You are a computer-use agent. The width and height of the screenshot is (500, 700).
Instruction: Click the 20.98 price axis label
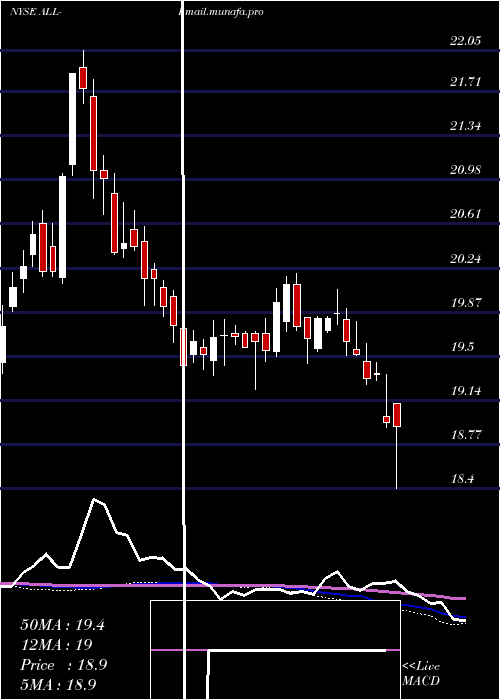coord(466,170)
